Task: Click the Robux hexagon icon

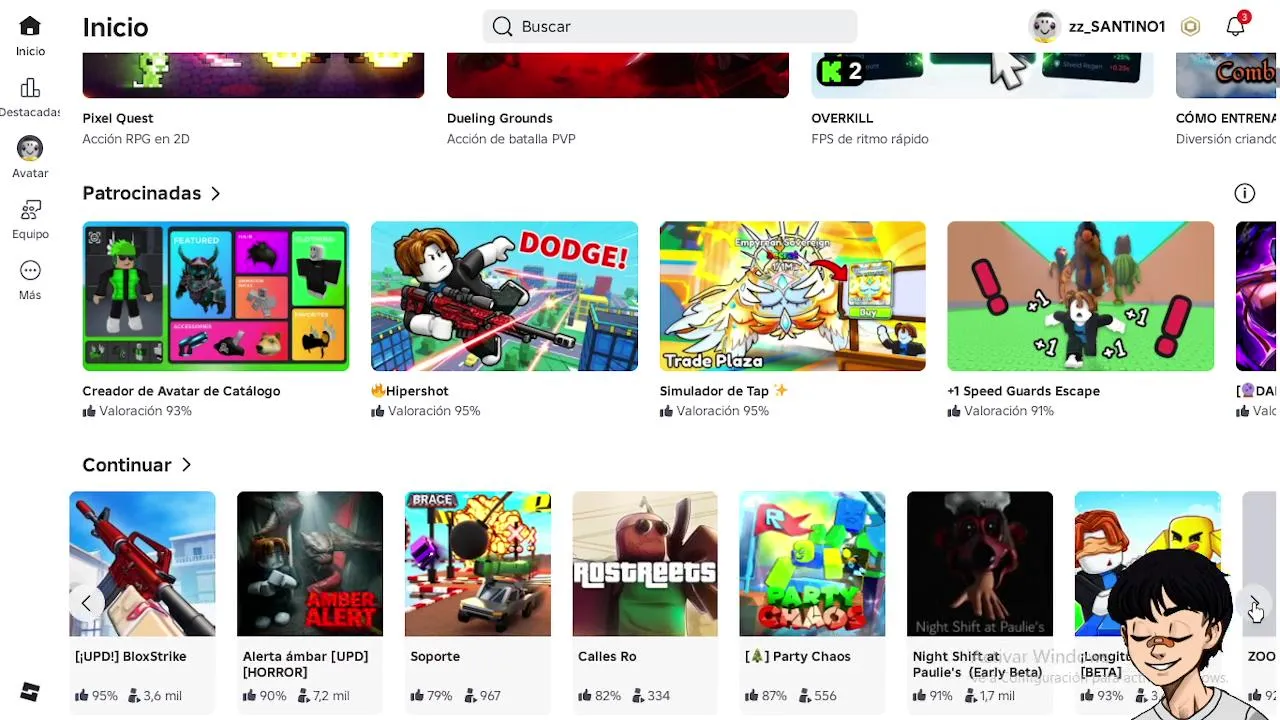Action: [x=1190, y=27]
